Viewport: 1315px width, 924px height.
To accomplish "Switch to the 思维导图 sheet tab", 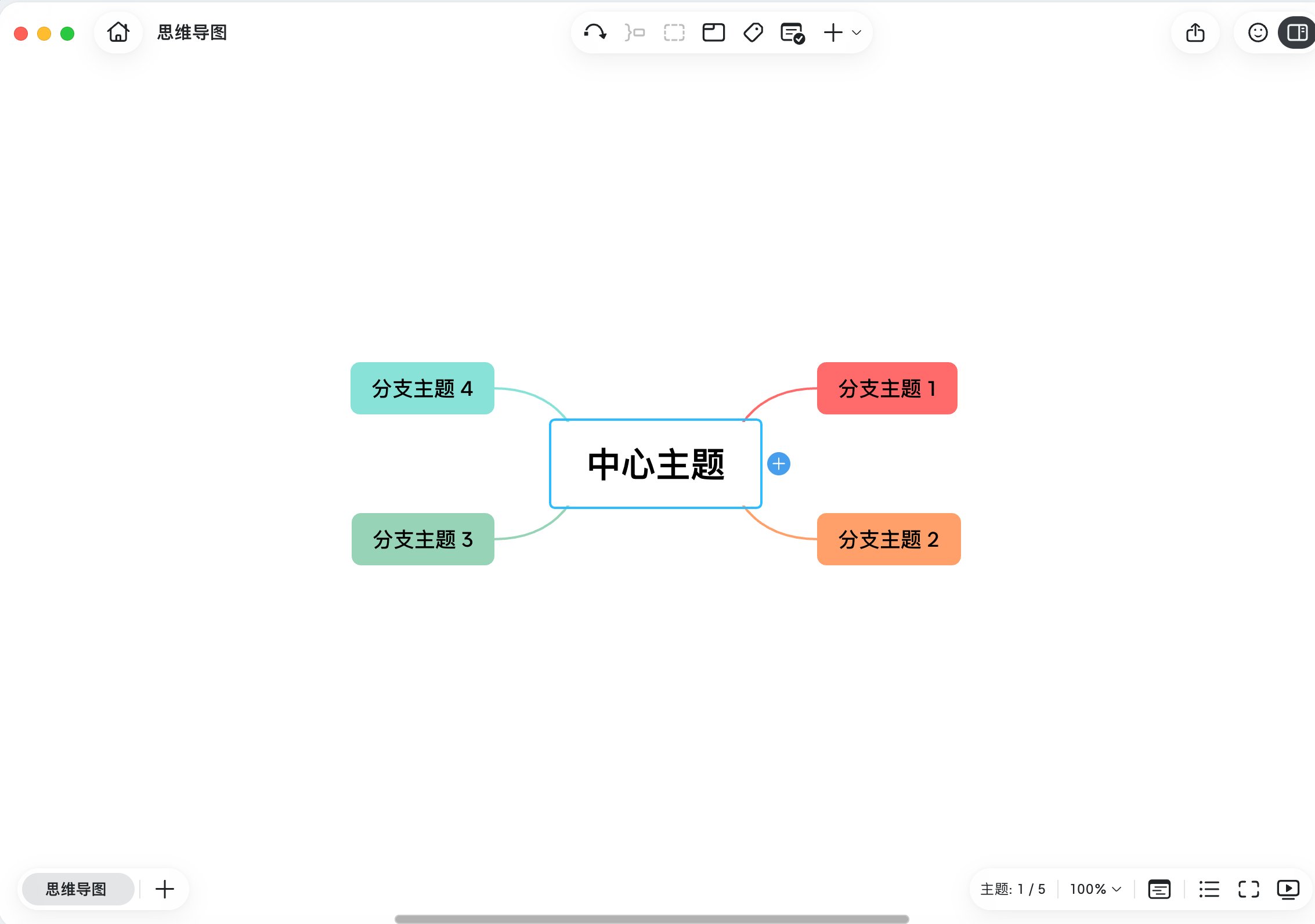I will click(x=78, y=889).
